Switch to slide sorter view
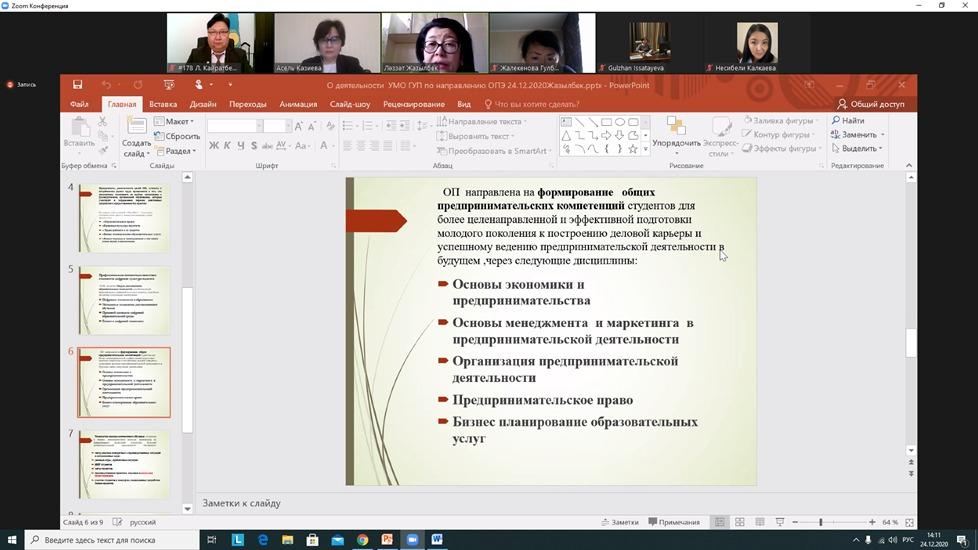978x550 pixels. tap(740, 522)
